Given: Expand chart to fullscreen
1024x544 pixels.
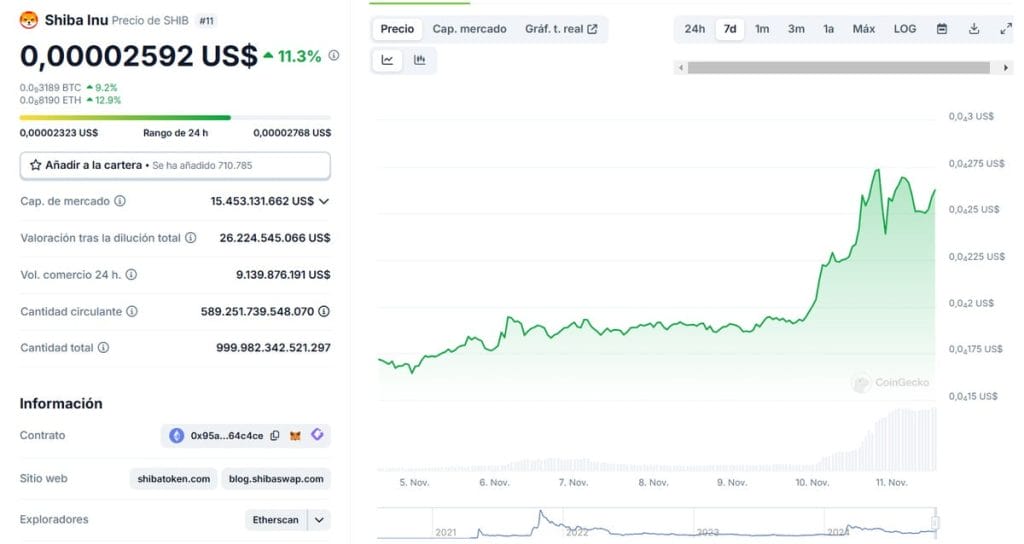Looking at the screenshot, I should point(1006,29).
